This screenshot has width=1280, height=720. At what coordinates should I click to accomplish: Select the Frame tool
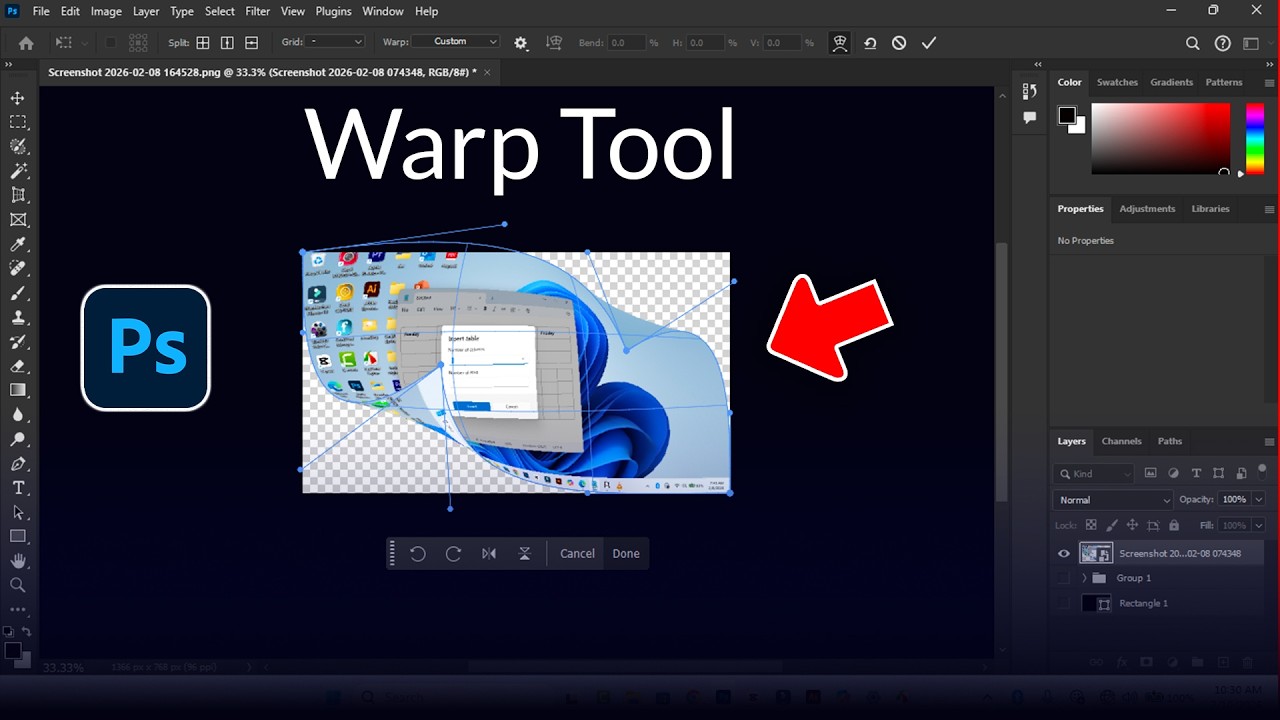[x=18, y=220]
